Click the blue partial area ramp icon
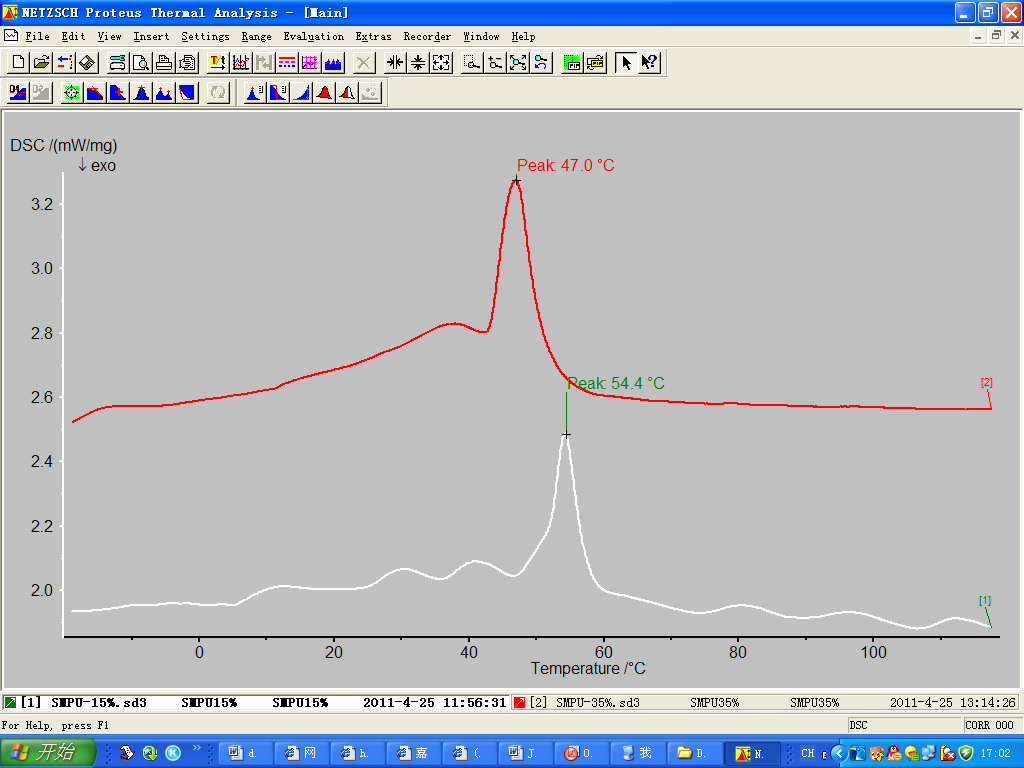This screenshot has width=1024, height=768. (x=301, y=93)
